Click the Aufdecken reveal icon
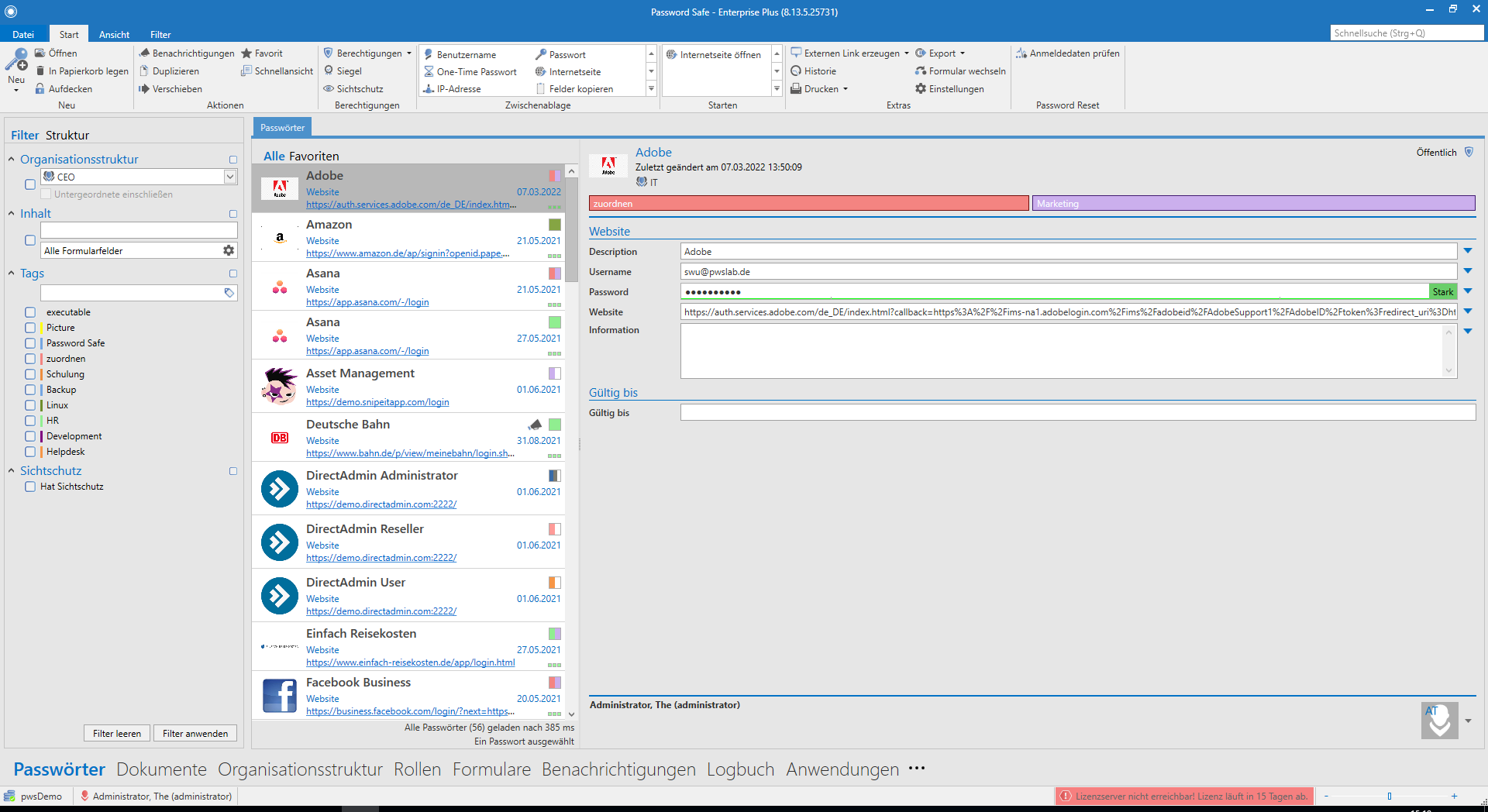Viewport: 1488px width, 812px height. (40, 89)
